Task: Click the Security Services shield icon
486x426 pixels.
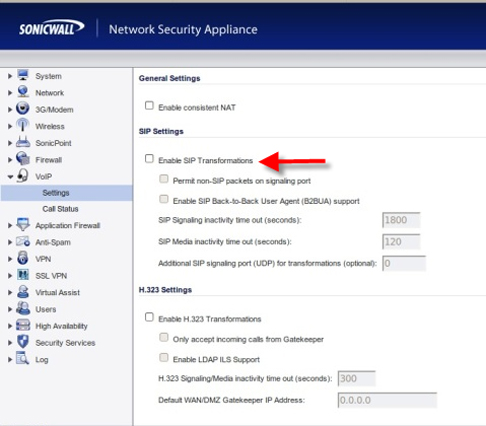Action: tap(23, 342)
